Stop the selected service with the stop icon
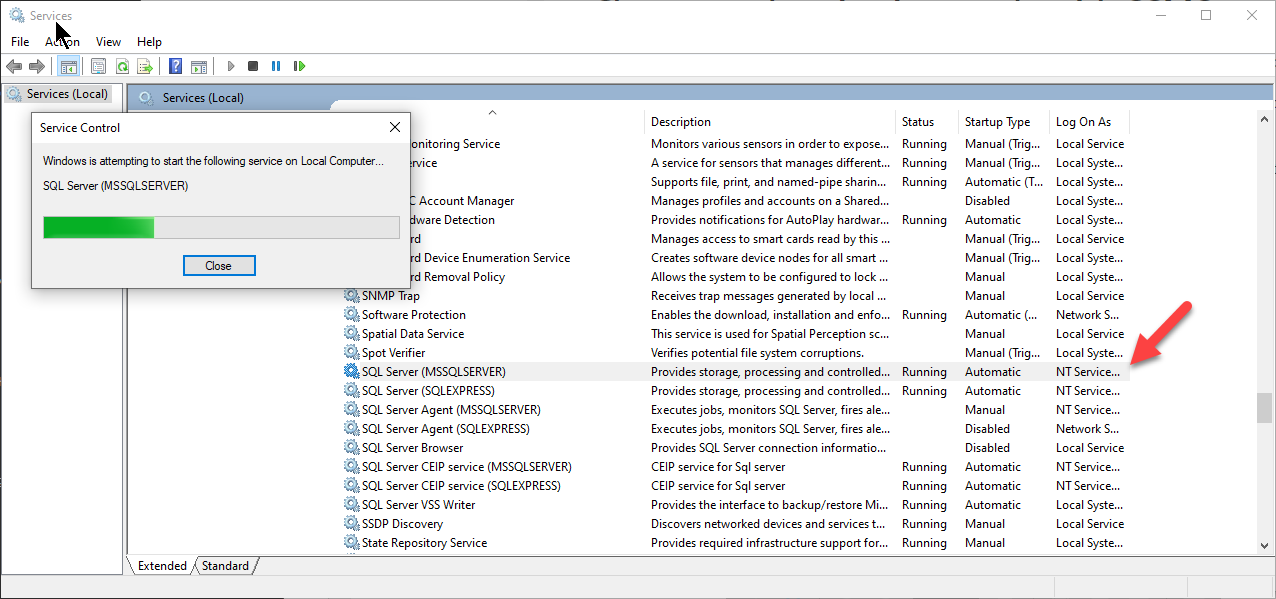The height and width of the screenshot is (599, 1276). pyautogui.click(x=254, y=66)
